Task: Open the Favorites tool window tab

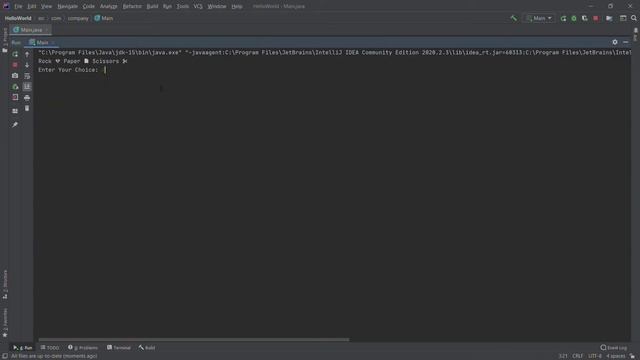Action: pyautogui.click(x=5, y=323)
